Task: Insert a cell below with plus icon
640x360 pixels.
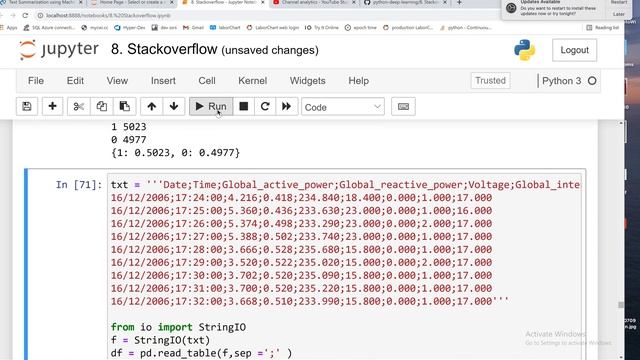Action: click(x=52, y=107)
